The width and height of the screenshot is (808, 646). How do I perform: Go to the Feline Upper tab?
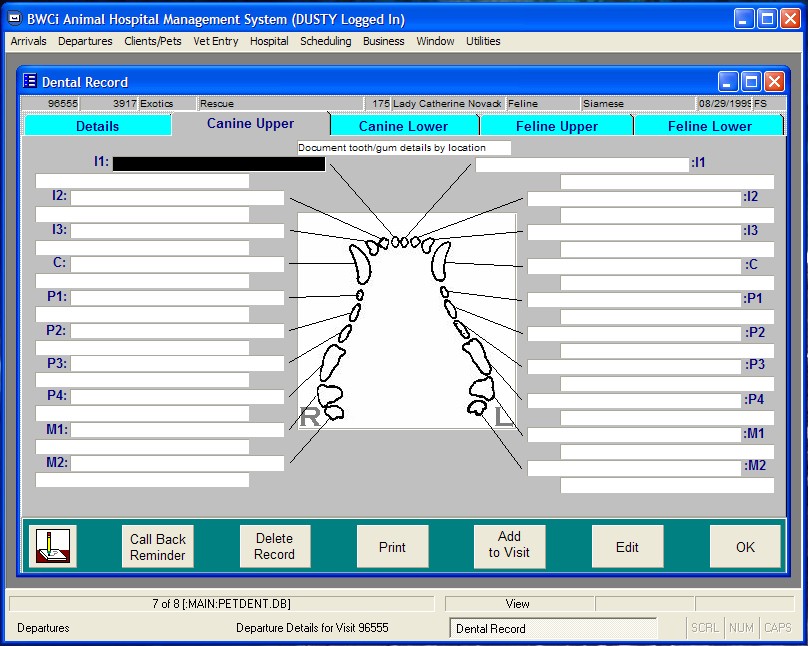557,126
